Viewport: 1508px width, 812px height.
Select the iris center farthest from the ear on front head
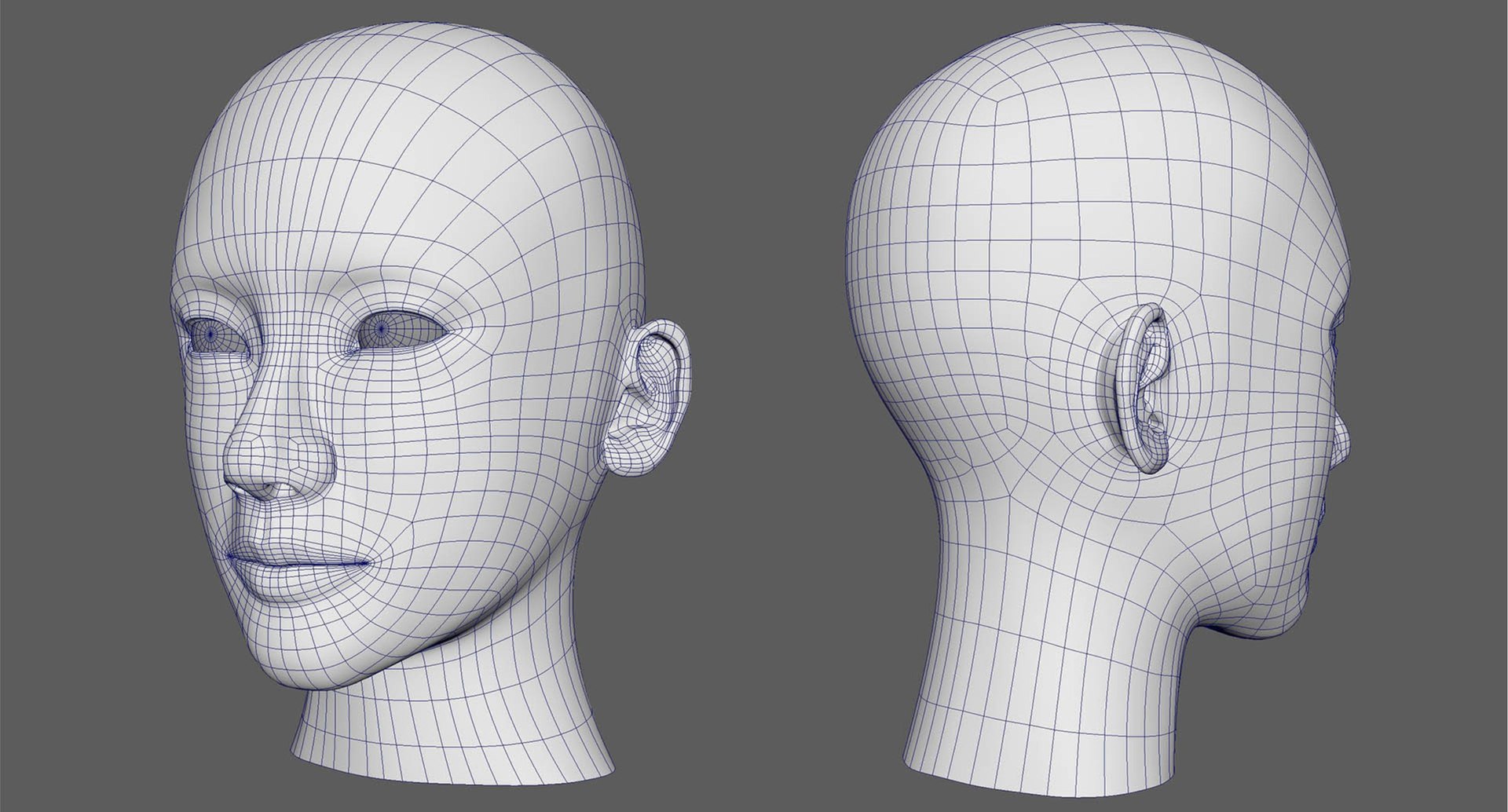tap(210, 334)
